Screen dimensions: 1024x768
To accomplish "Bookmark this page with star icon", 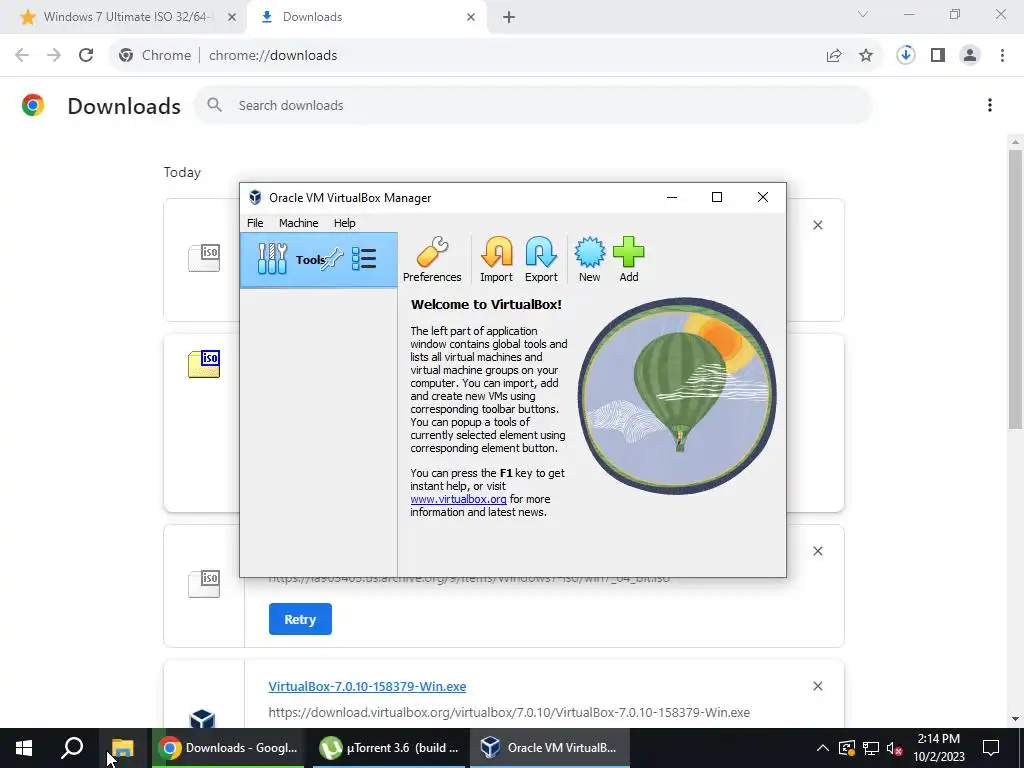I will coord(866,56).
